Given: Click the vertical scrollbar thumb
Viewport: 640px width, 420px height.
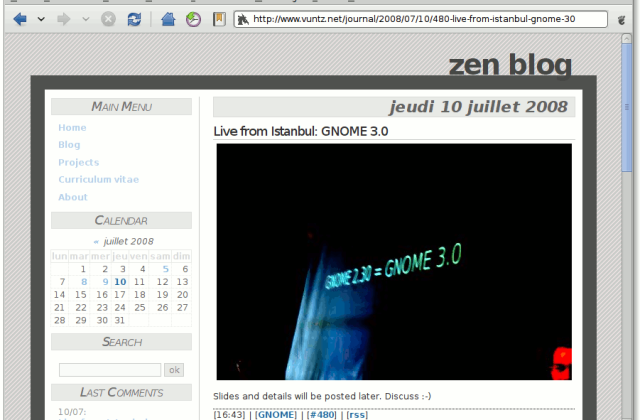Looking at the screenshot, I should pos(627,108).
